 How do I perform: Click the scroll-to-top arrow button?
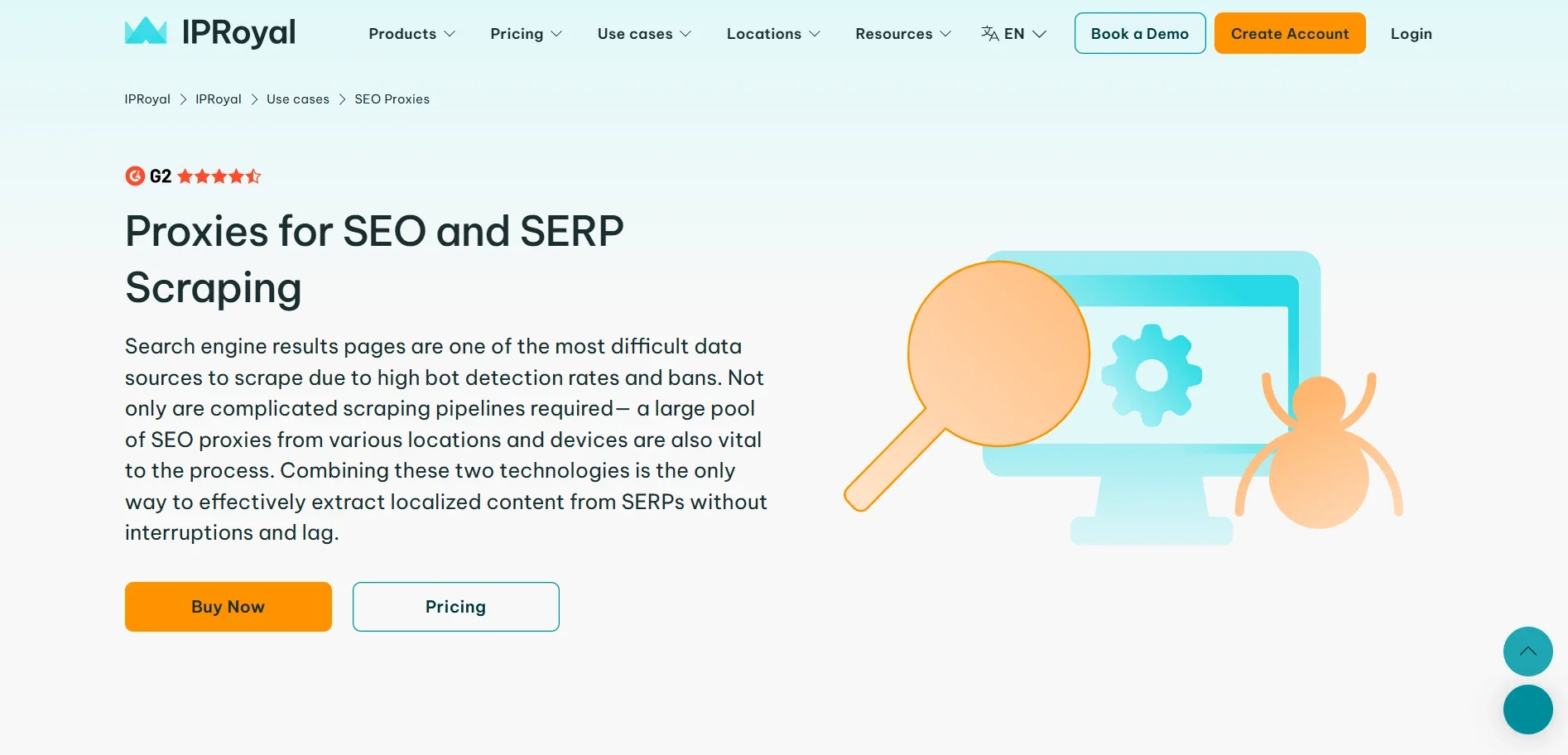tap(1528, 652)
